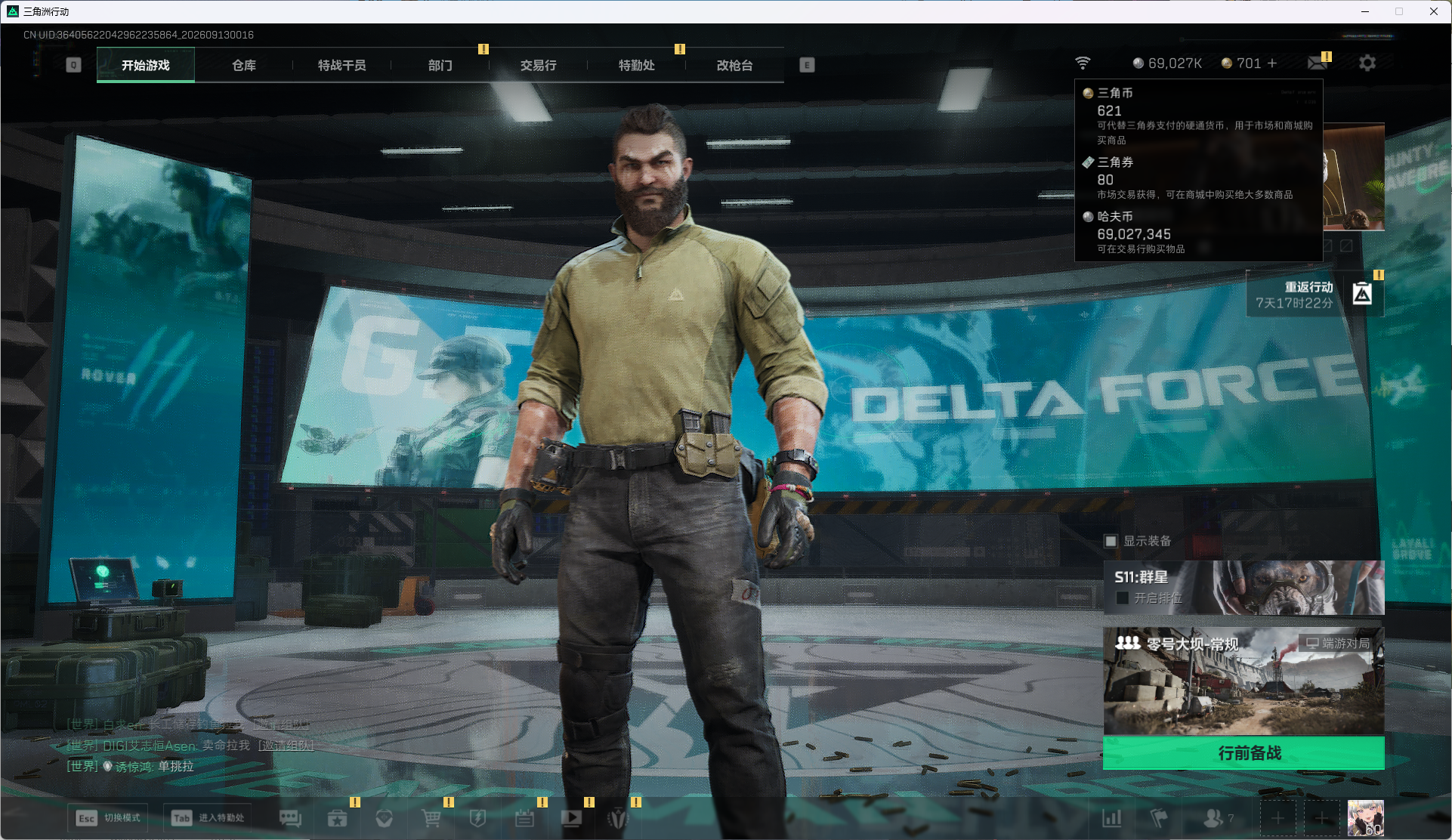Enable the 开启排位 ranked checkbox
The image size is (1452, 840).
1123,598
